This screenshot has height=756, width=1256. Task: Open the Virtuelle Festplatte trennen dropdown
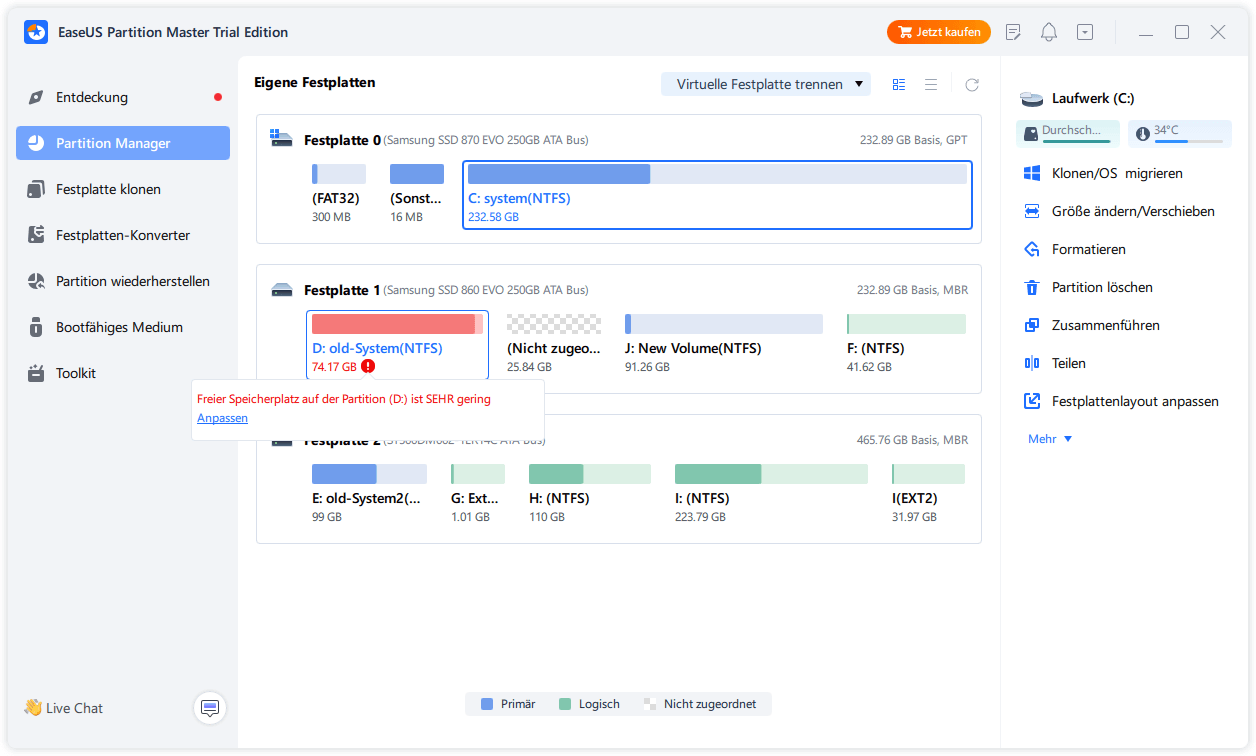(766, 84)
